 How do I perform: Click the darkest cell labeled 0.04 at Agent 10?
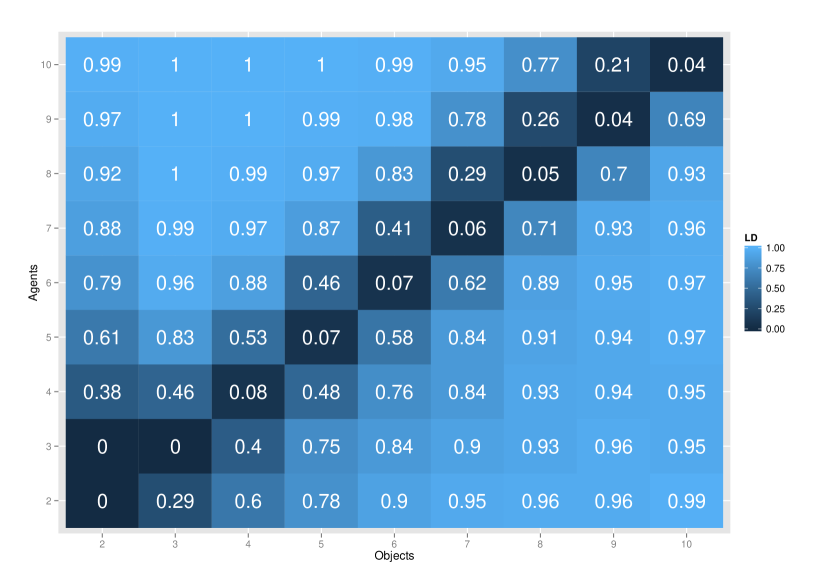click(x=686, y=65)
